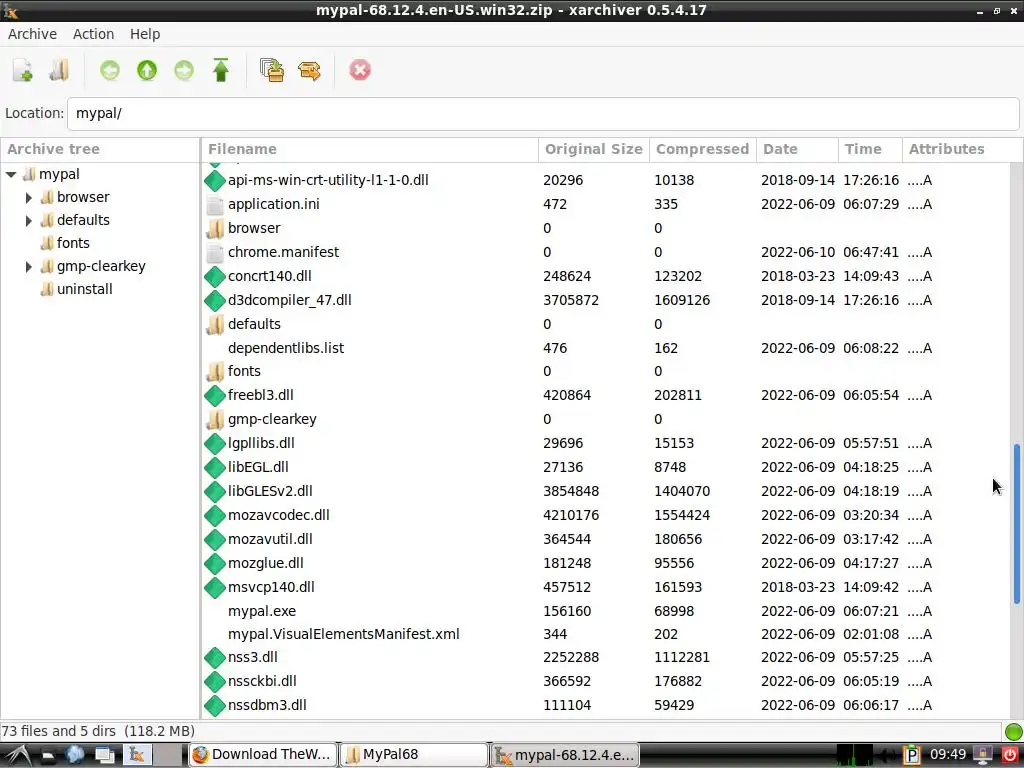Select dependentlibs.list in file list
Image resolution: width=1024 pixels, height=768 pixels.
click(286, 348)
